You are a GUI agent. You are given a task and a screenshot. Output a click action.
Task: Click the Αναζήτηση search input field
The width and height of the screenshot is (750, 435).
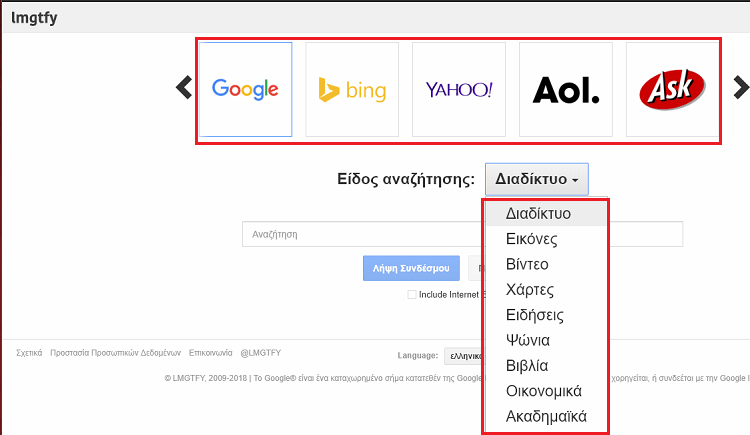coord(364,234)
